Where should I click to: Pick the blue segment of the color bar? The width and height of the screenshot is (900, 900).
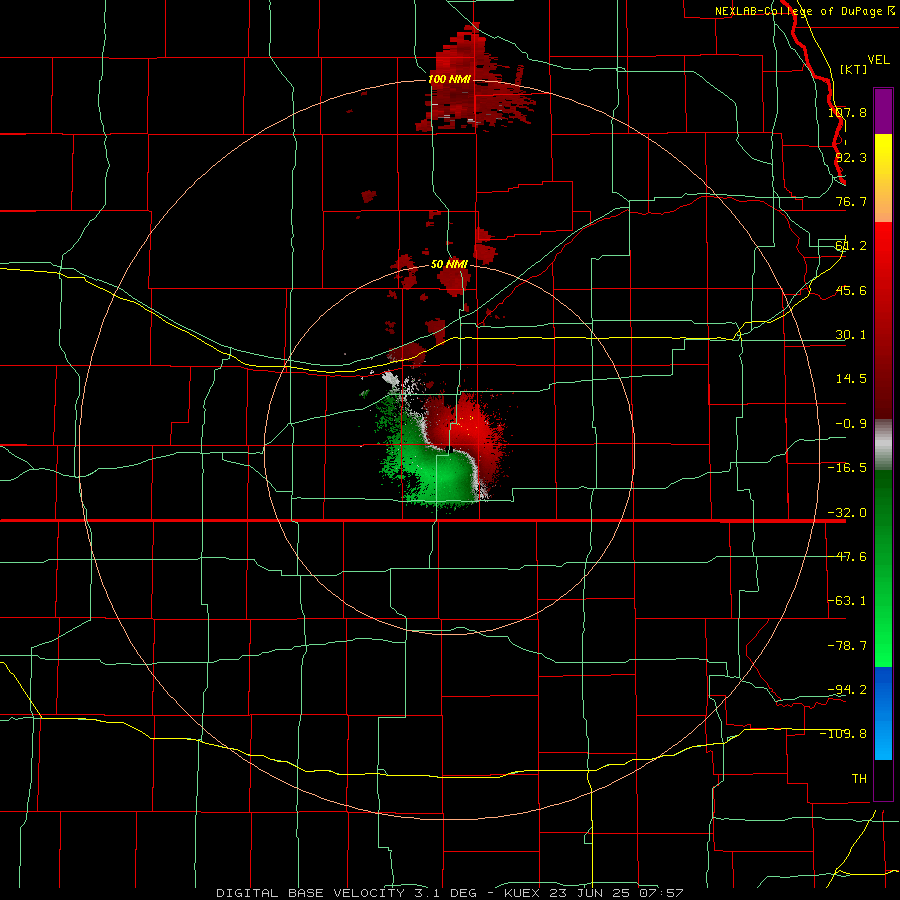883,713
